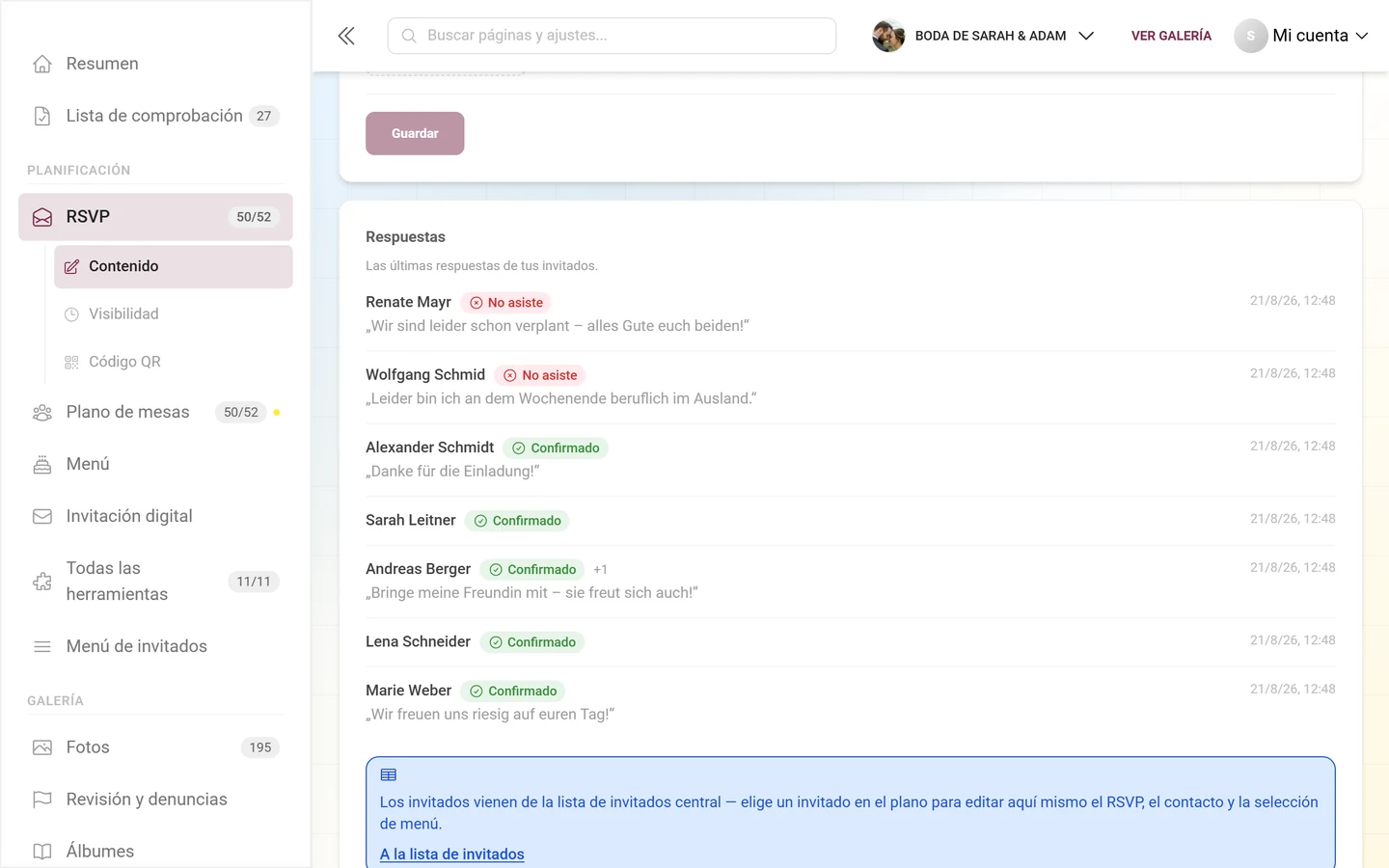Click the wedding couple avatar thumbnail

coord(888,36)
